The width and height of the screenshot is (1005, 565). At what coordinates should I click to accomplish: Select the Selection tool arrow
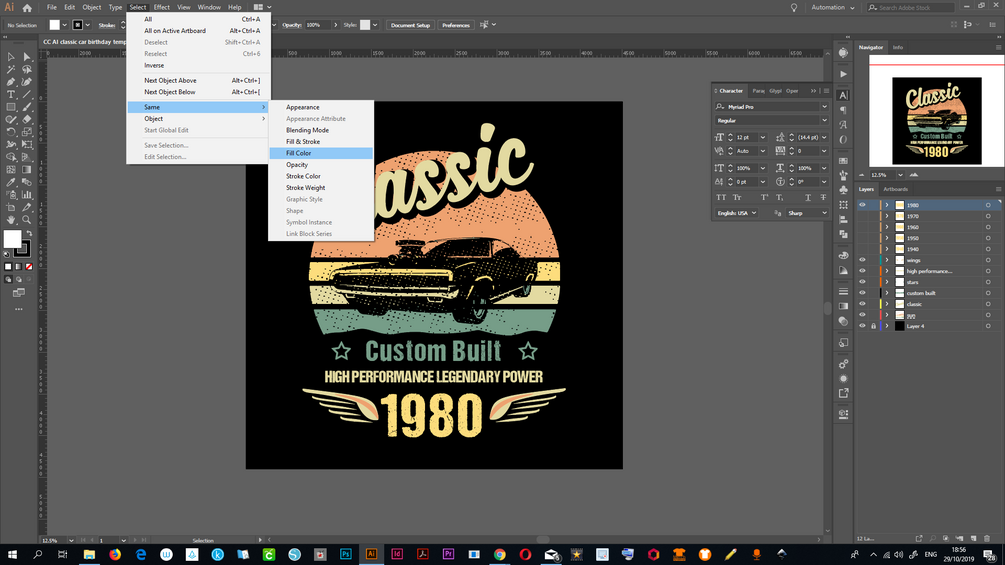(x=11, y=57)
